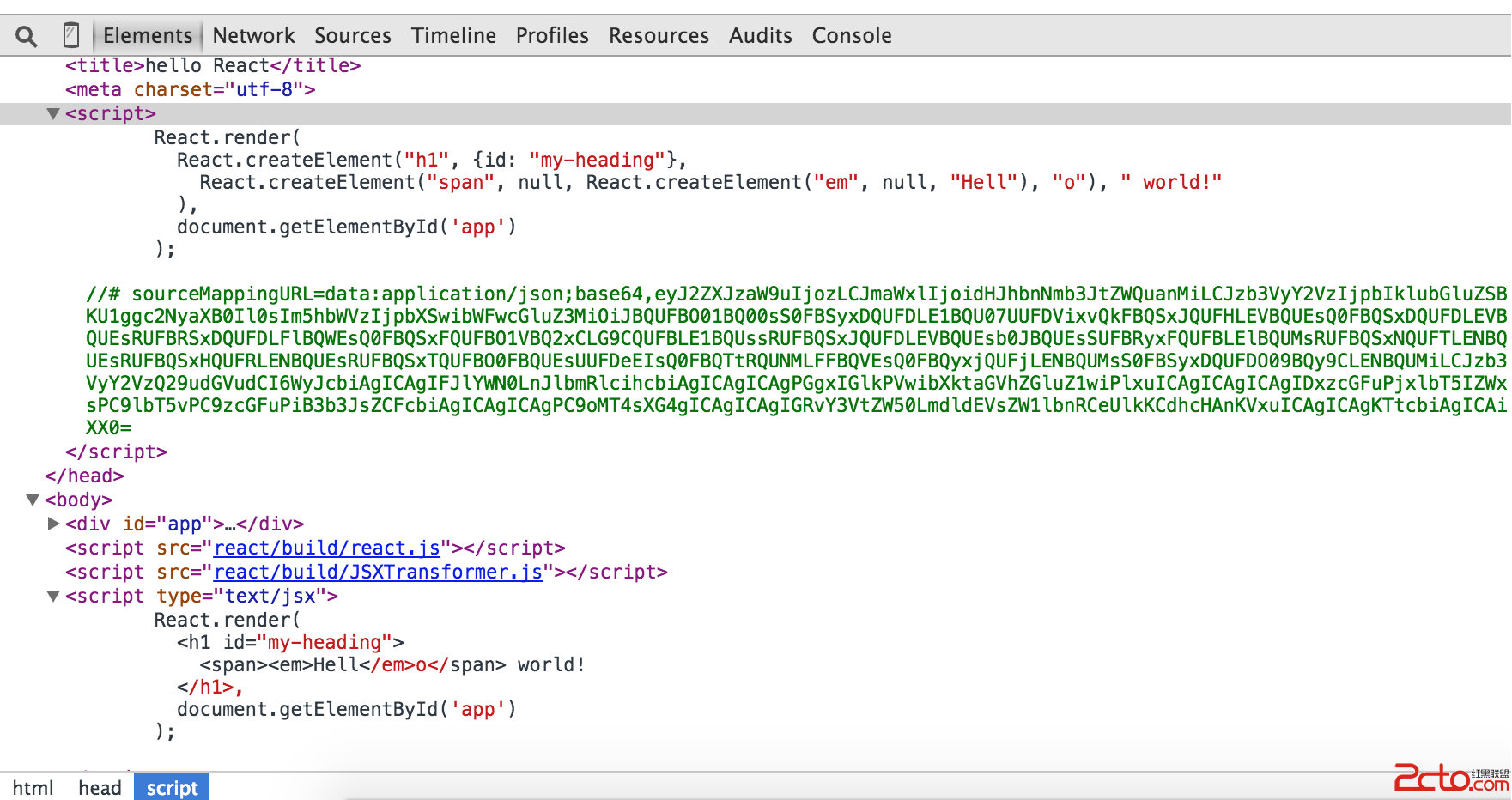Select the script src JSXTransformer.js row
1512x800 pixels.
pyautogui.click(x=367, y=573)
